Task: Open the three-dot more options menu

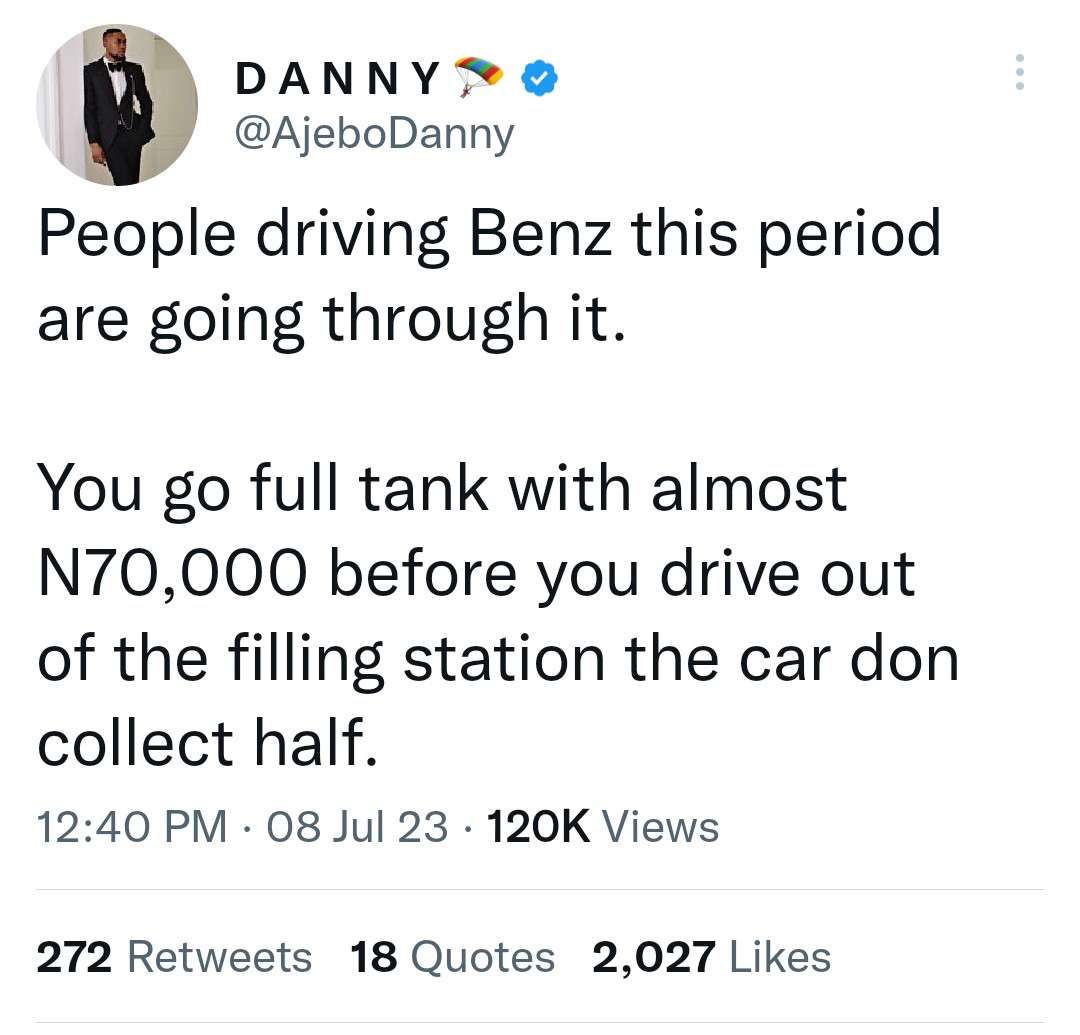Action: (1019, 73)
